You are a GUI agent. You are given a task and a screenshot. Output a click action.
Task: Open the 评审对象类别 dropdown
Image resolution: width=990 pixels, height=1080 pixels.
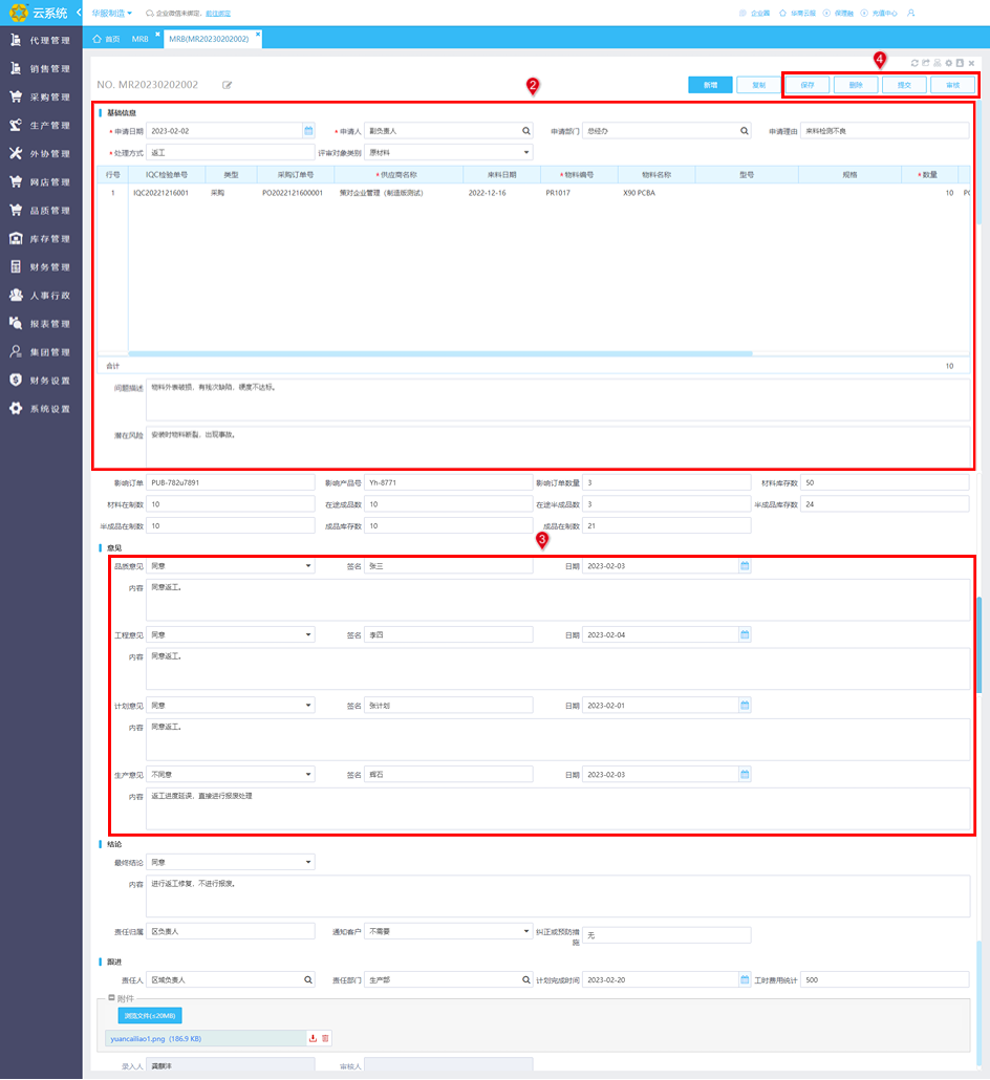click(x=526, y=152)
